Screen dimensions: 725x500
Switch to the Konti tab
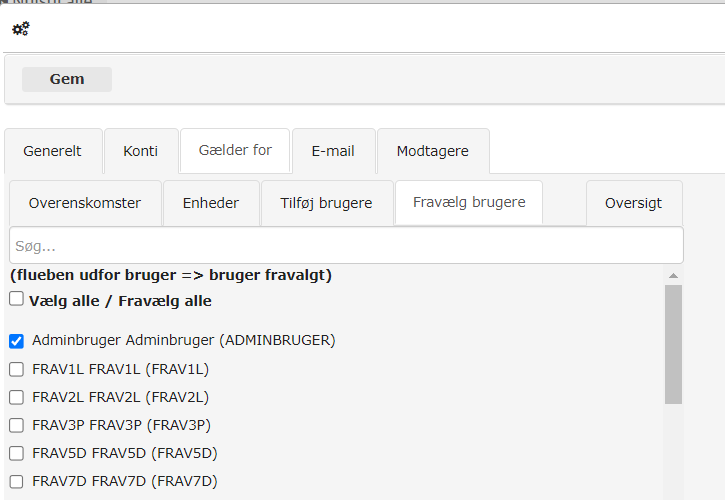[x=141, y=151]
